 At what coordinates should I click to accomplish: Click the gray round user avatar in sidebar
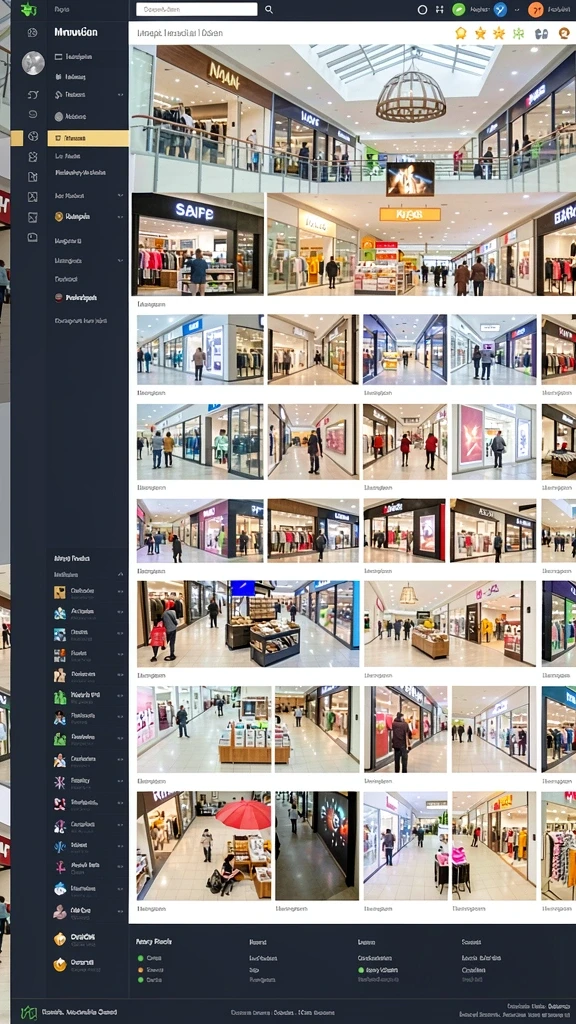(x=33, y=63)
